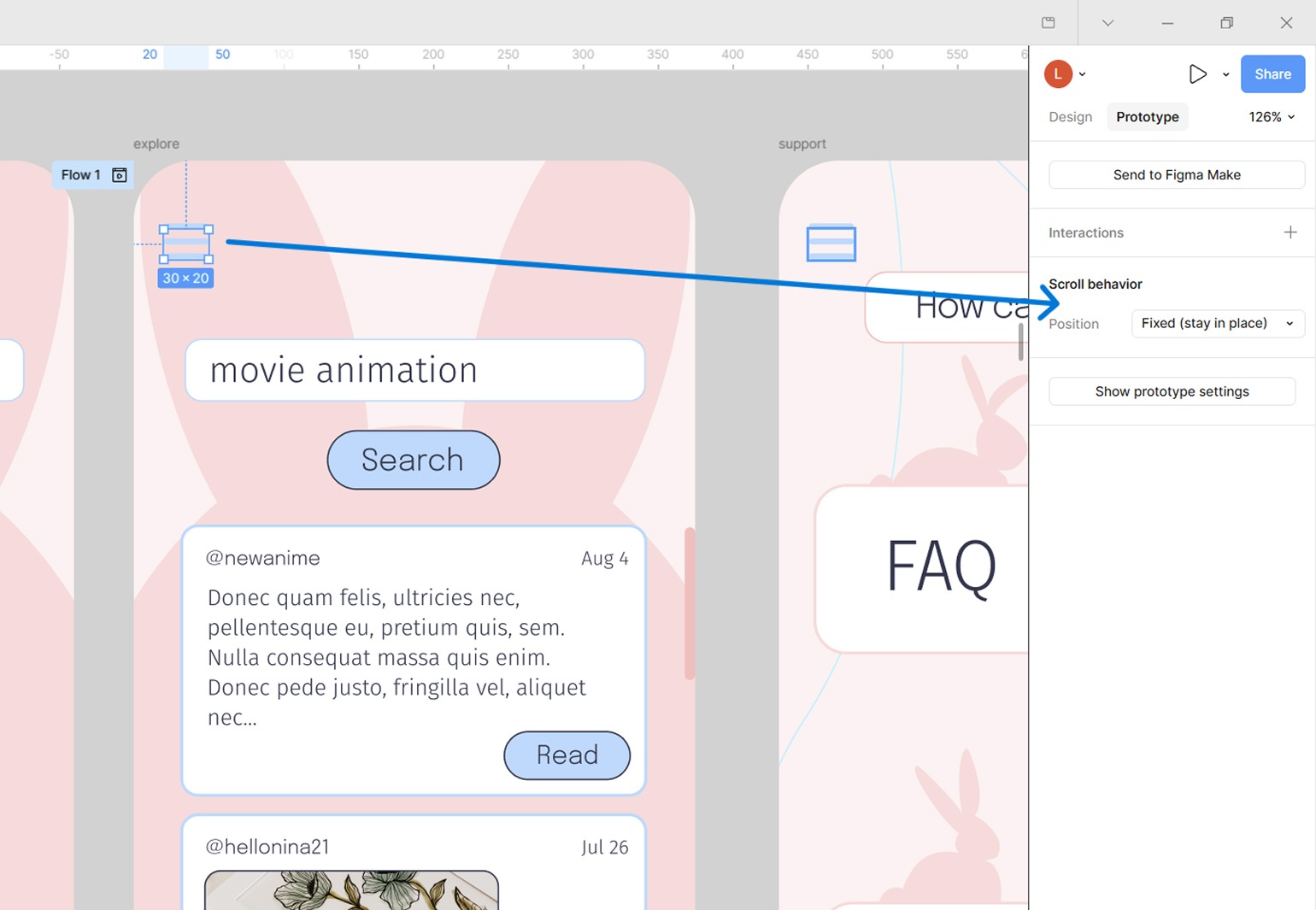Click the movie animation search field
1316x910 pixels.
click(414, 371)
